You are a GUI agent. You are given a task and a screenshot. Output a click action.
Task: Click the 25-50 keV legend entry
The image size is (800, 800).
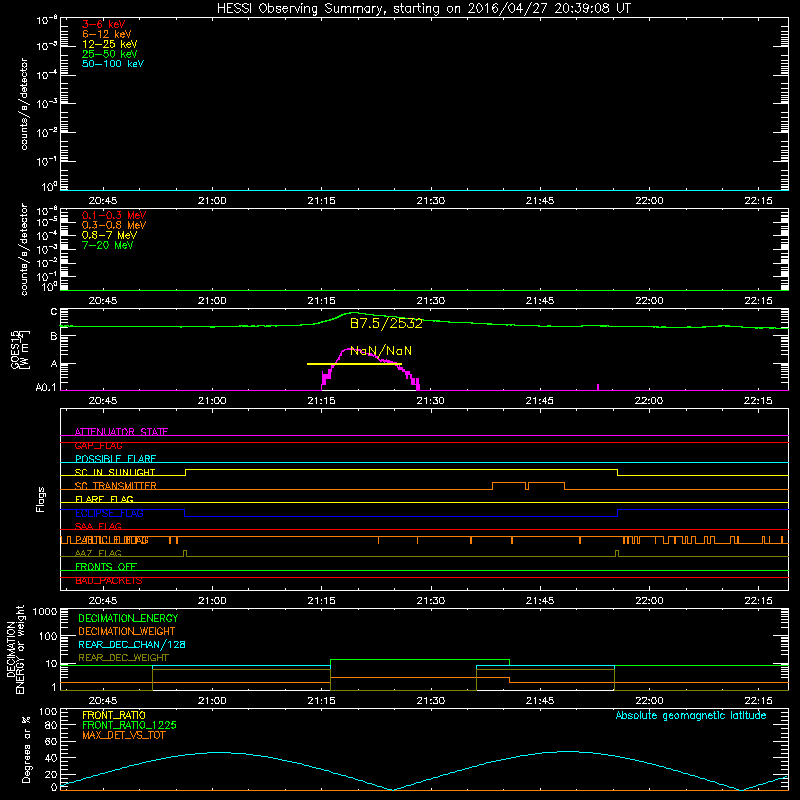tap(110, 54)
